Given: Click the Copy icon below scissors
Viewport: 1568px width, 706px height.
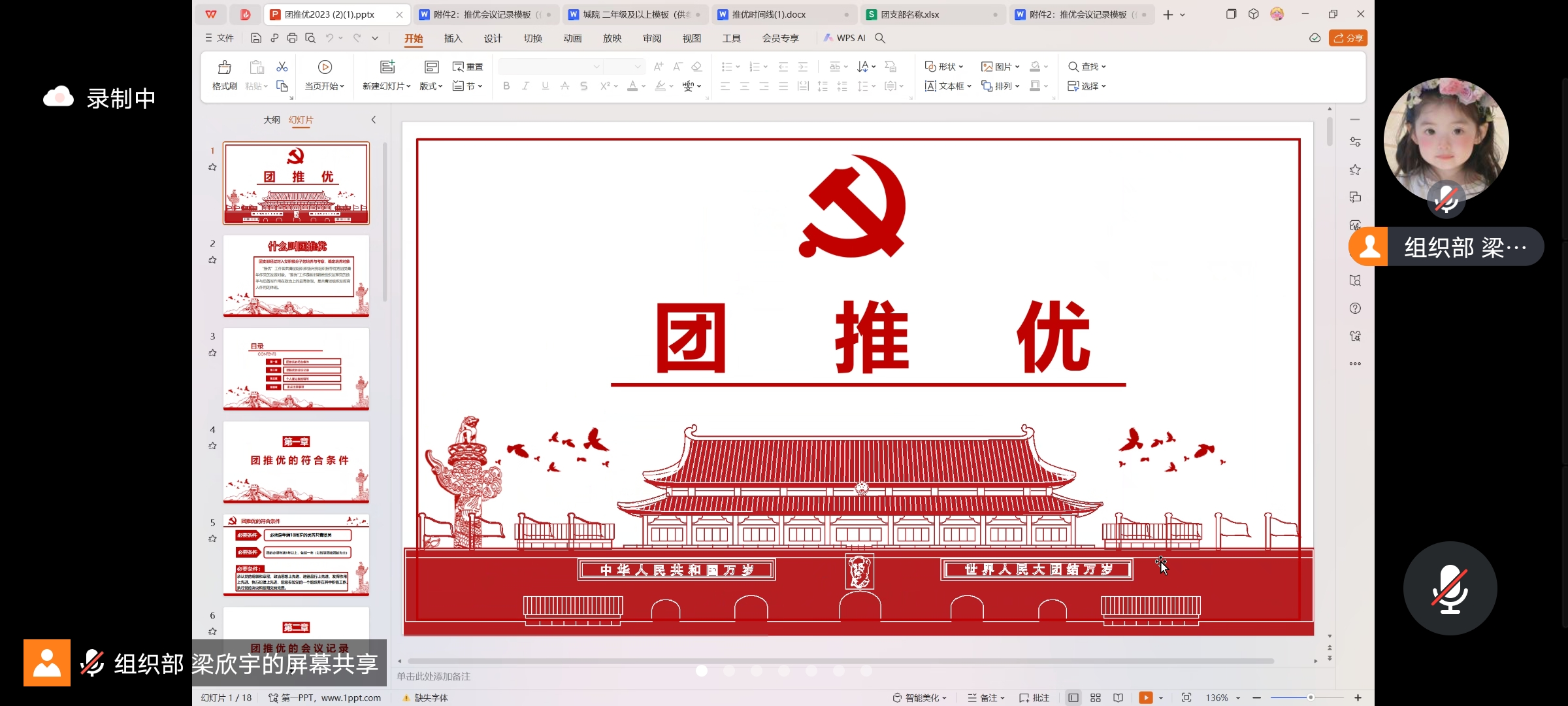Looking at the screenshot, I should tap(282, 86).
